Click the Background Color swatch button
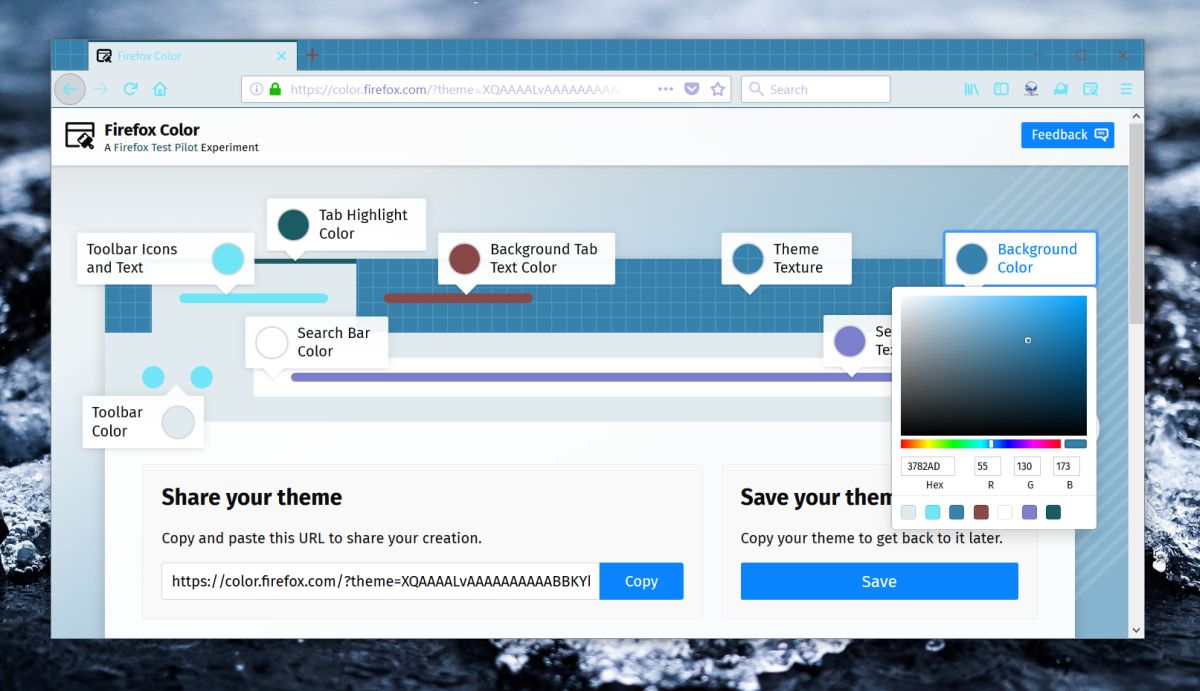 coord(972,259)
